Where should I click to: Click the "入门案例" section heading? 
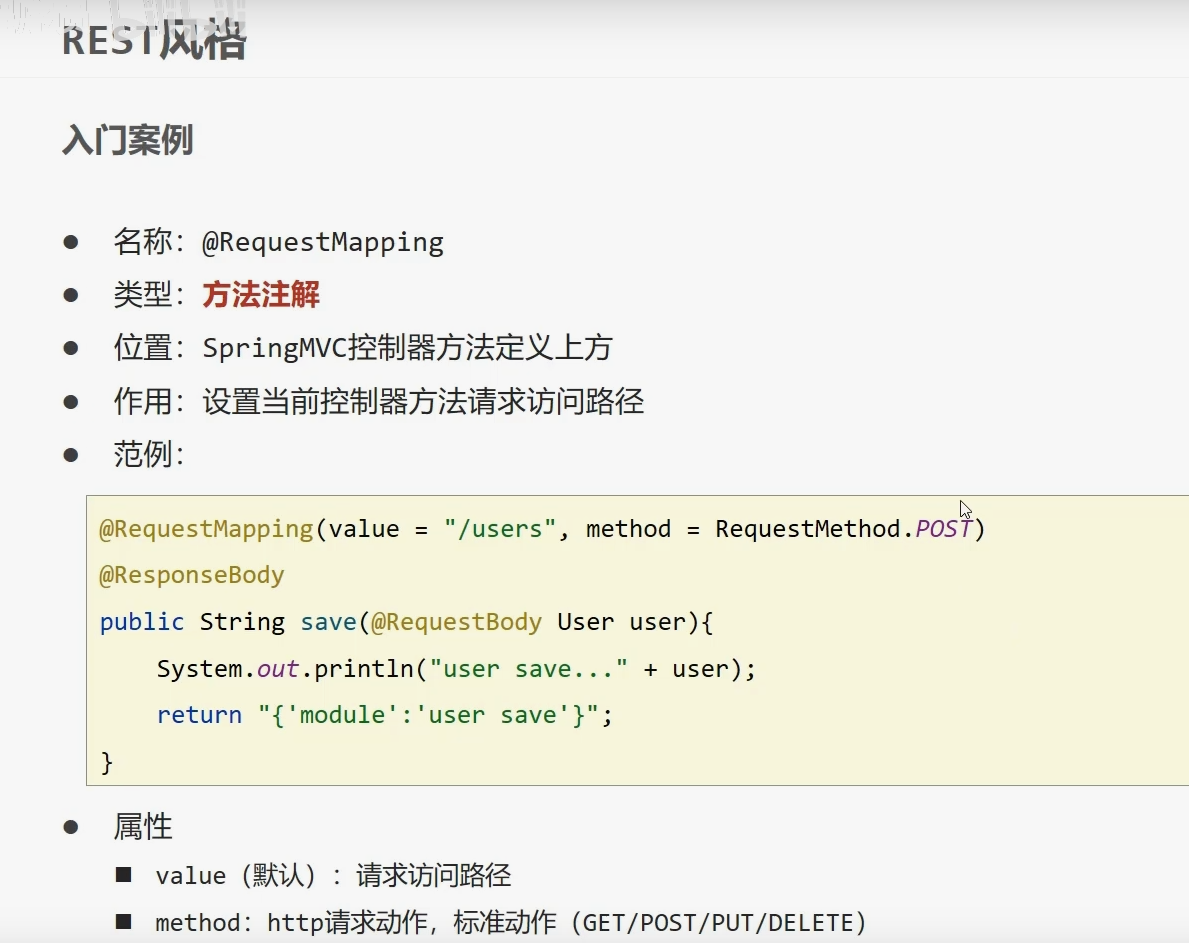tap(127, 141)
